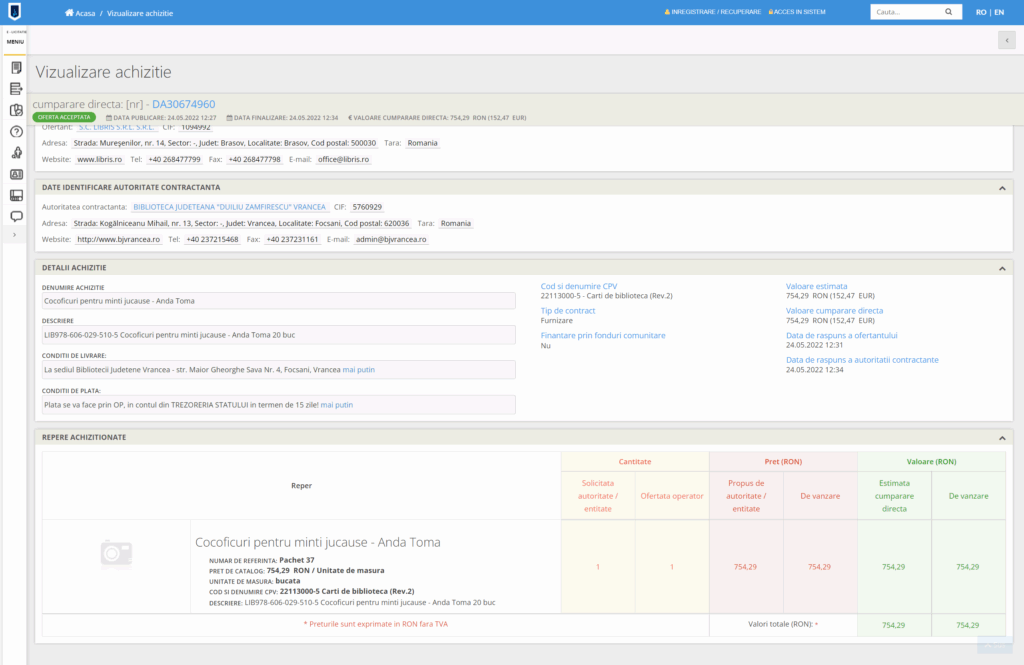Click Data finalizare 24.05.2022 12:34 text
This screenshot has height=665, width=1024.
(x=282, y=118)
